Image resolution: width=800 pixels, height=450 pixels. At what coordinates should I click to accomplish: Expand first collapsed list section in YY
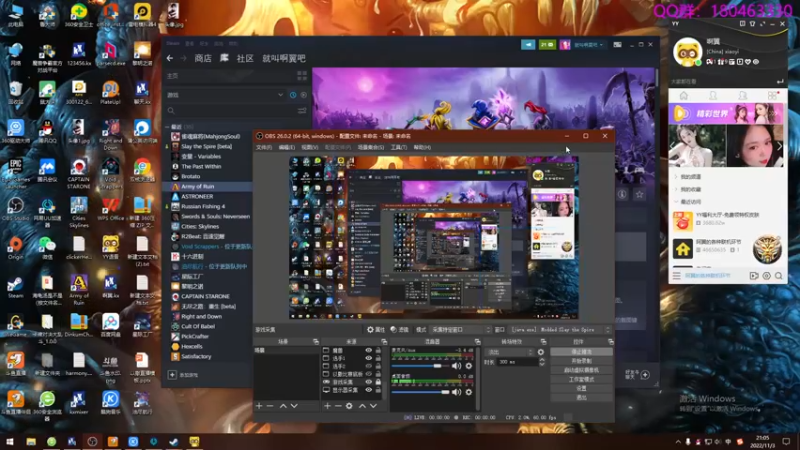[x=676, y=177]
